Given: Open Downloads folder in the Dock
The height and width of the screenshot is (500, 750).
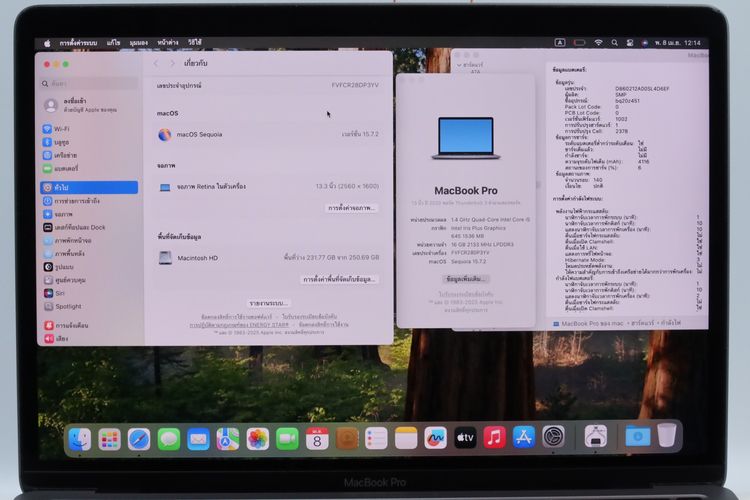Looking at the screenshot, I should (x=638, y=436).
